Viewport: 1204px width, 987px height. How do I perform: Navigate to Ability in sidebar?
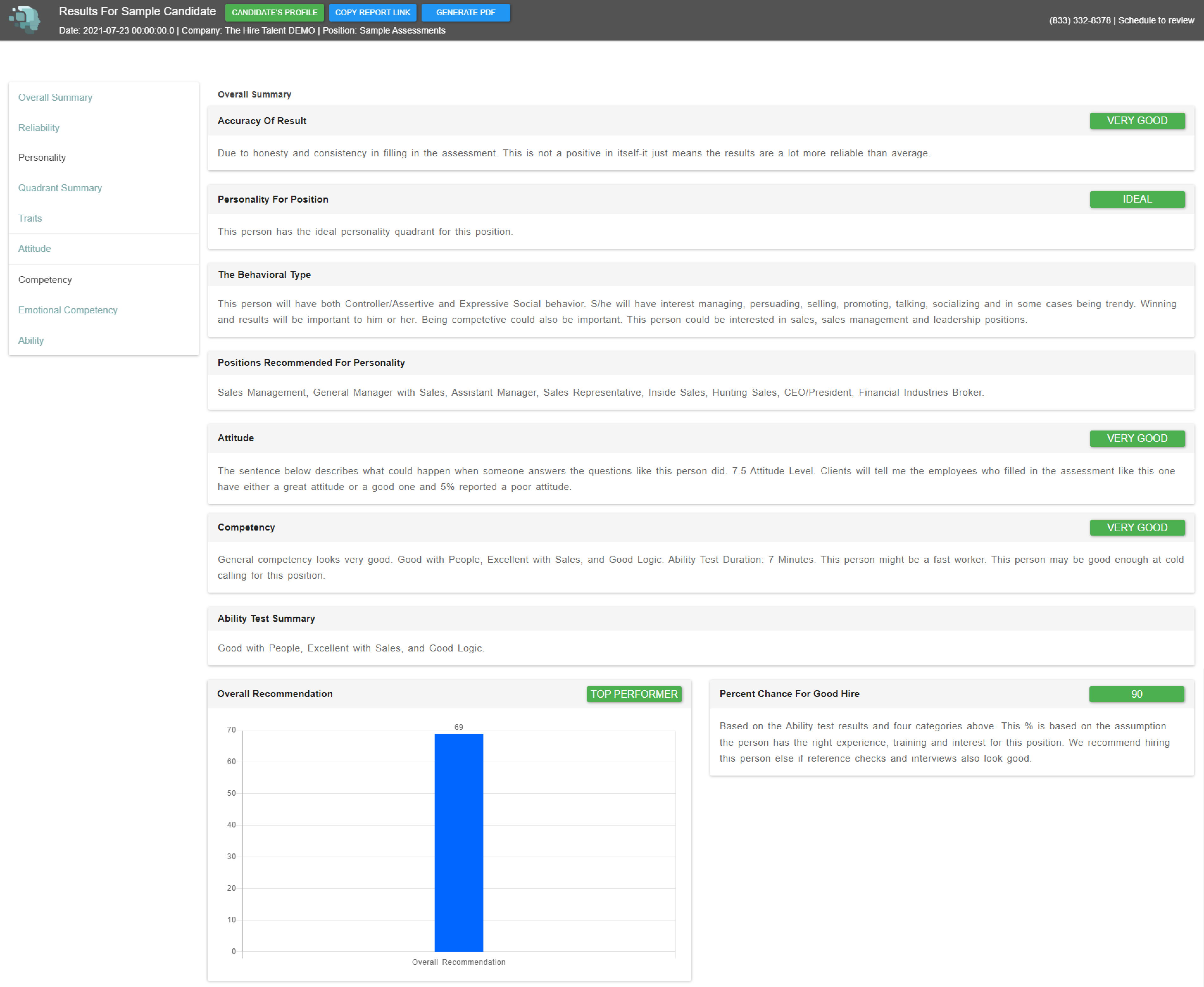click(31, 341)
